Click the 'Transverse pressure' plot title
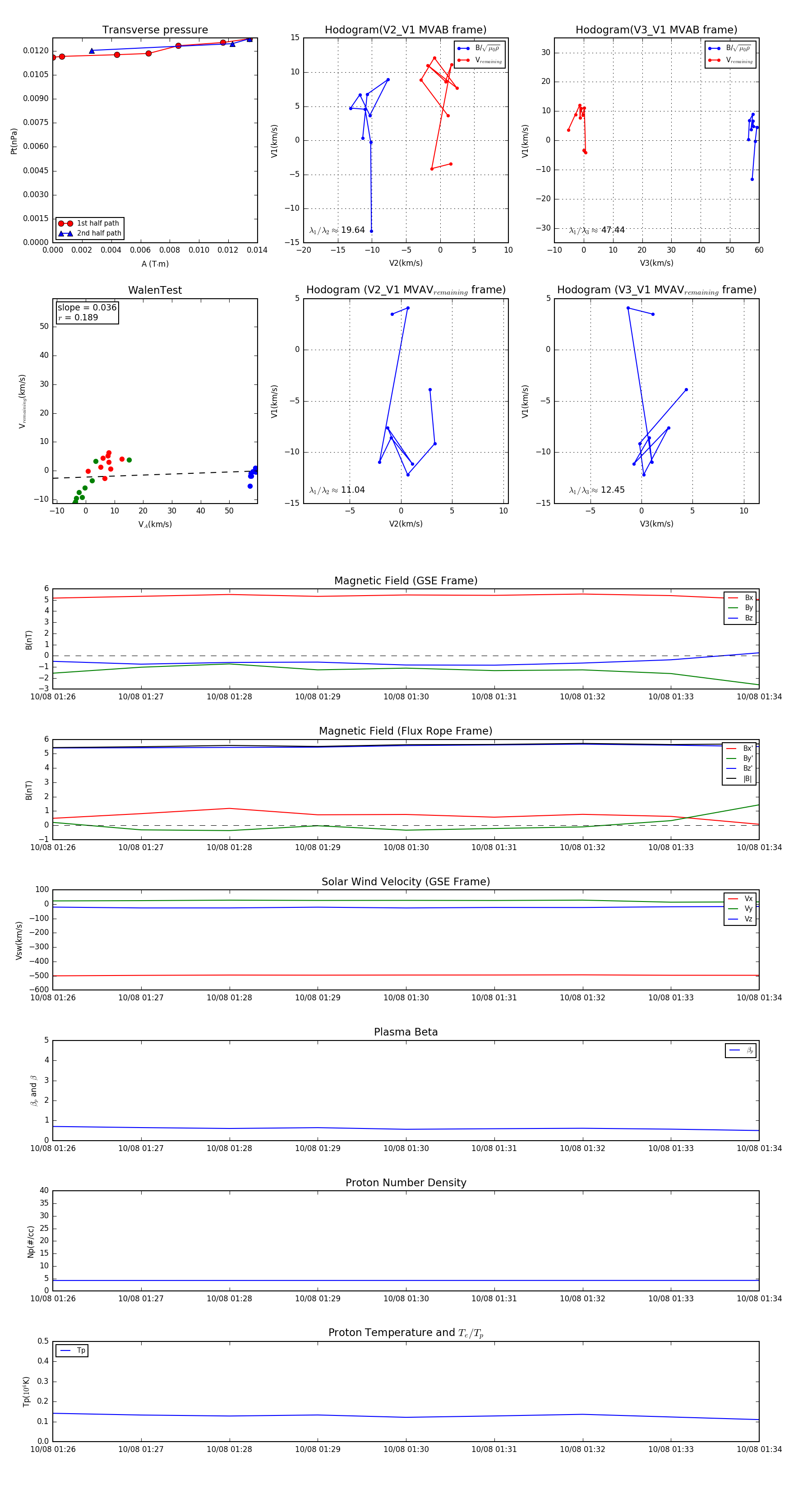 (x=155, y=30)
